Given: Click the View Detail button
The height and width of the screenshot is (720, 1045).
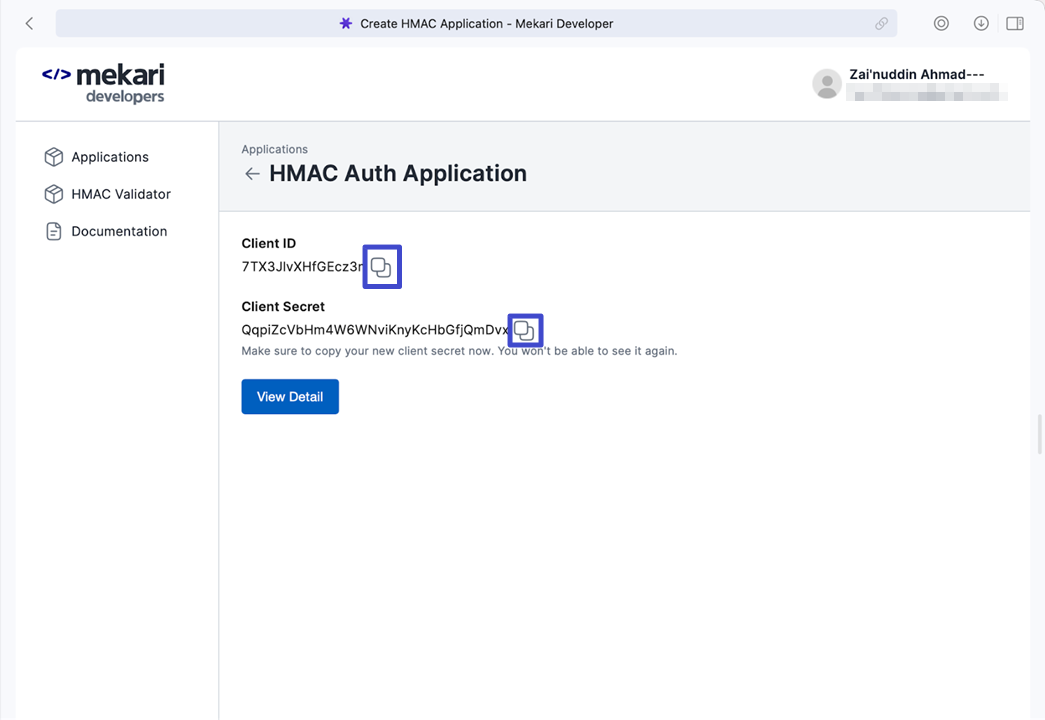Looking at the screenshot, I should coord(290,397).
